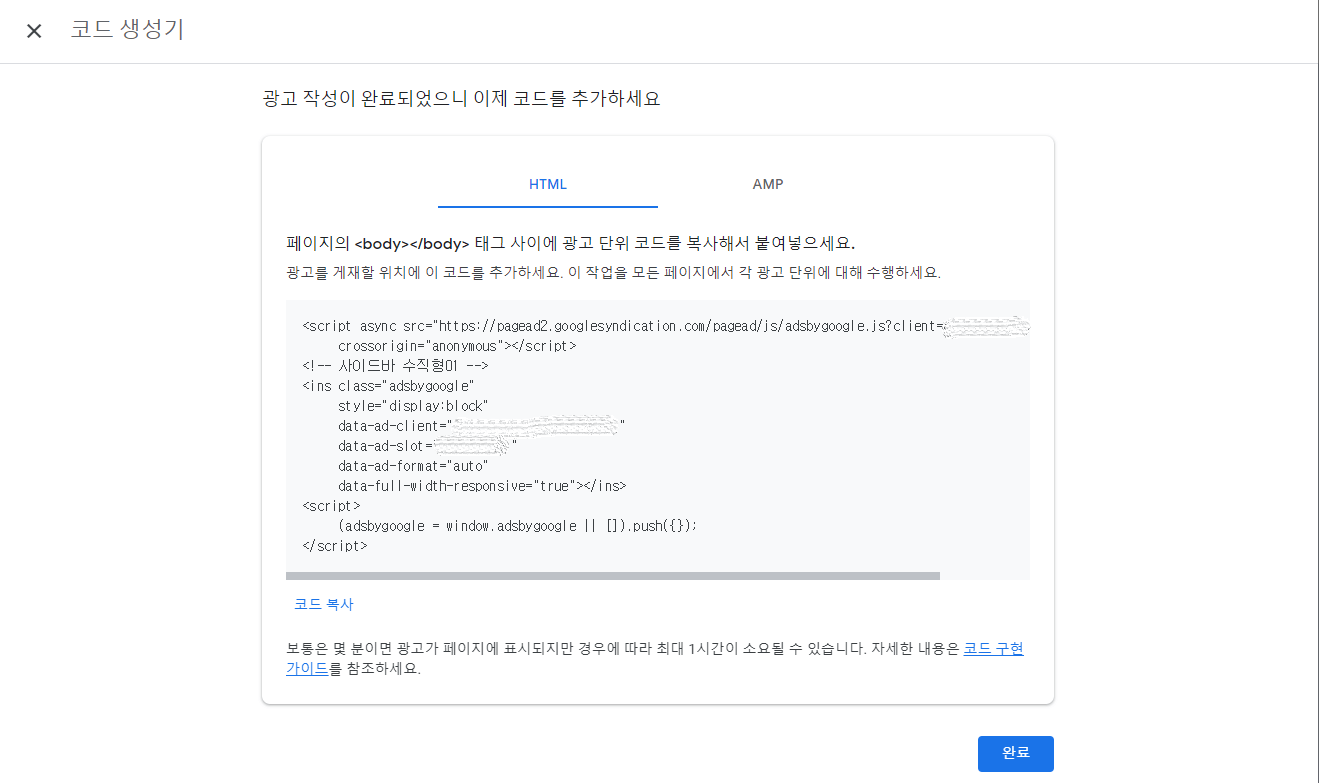The image size is (1319, 783).
Task: Switch to the HTML tab
Action: click(x=547, y=184)
